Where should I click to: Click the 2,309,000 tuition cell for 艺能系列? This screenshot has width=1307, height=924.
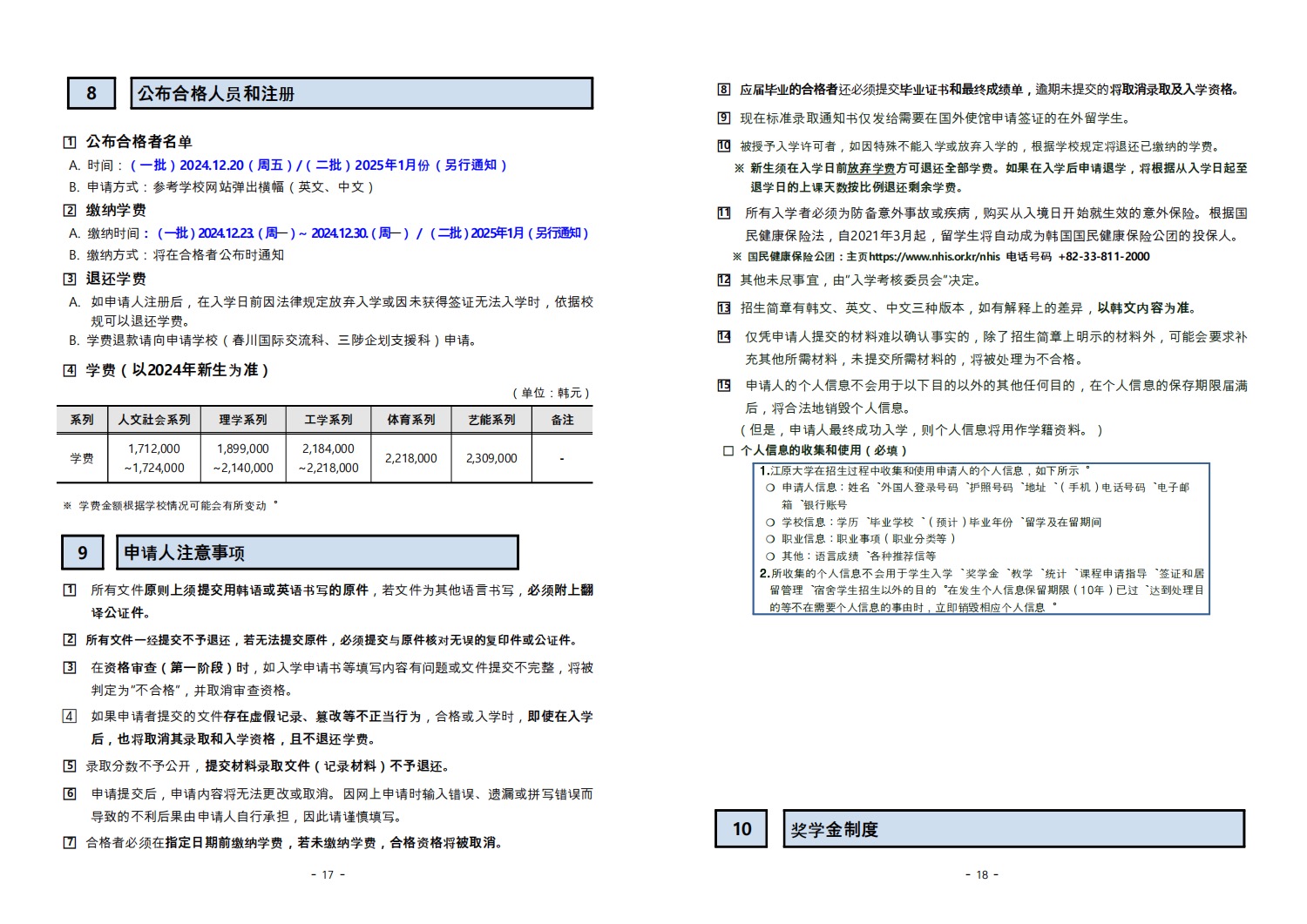[491, 458]
